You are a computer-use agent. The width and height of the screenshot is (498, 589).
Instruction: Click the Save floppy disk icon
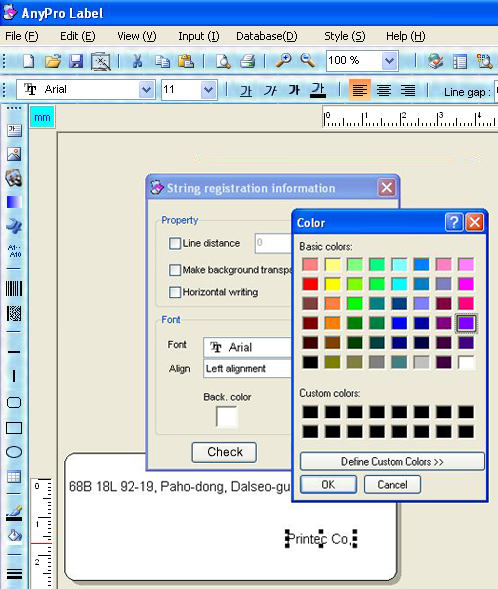click(76, 61)
